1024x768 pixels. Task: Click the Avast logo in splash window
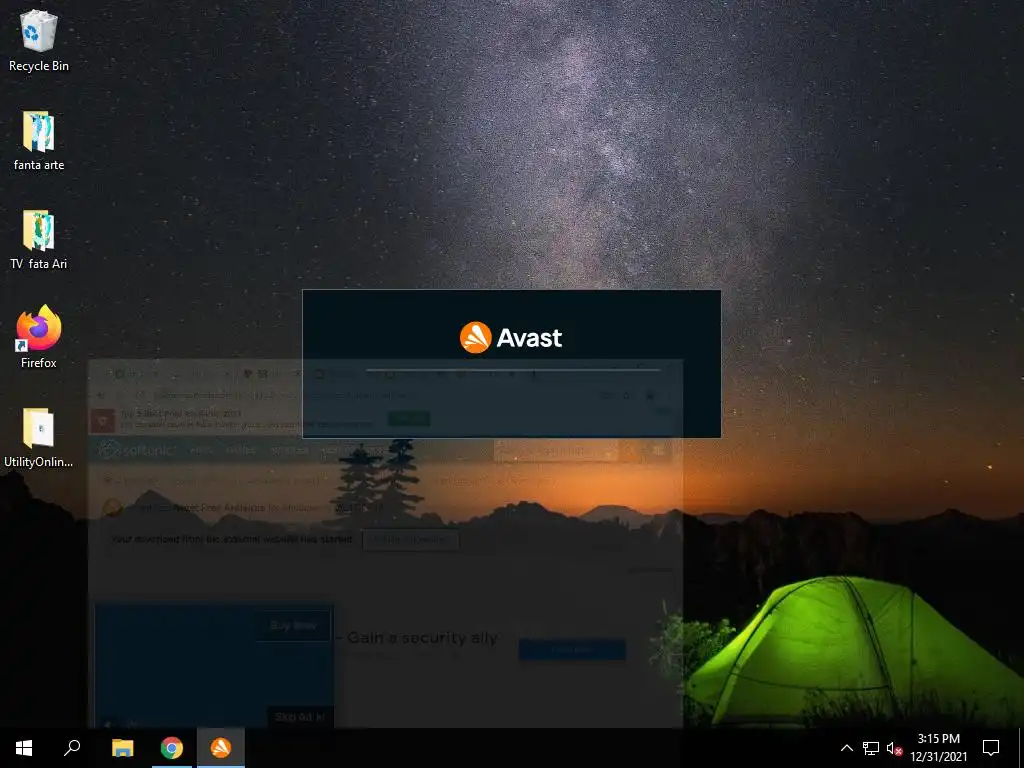point(511,338)
